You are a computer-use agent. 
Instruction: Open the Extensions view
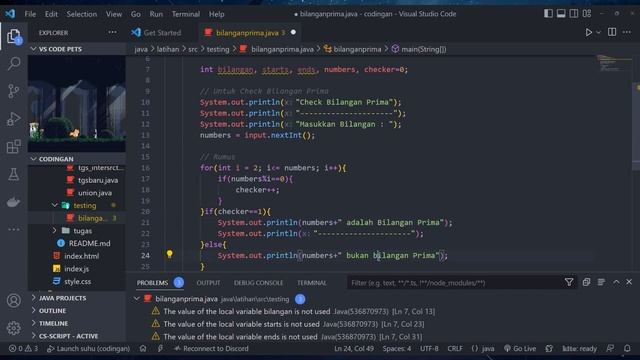pos(13,147)
